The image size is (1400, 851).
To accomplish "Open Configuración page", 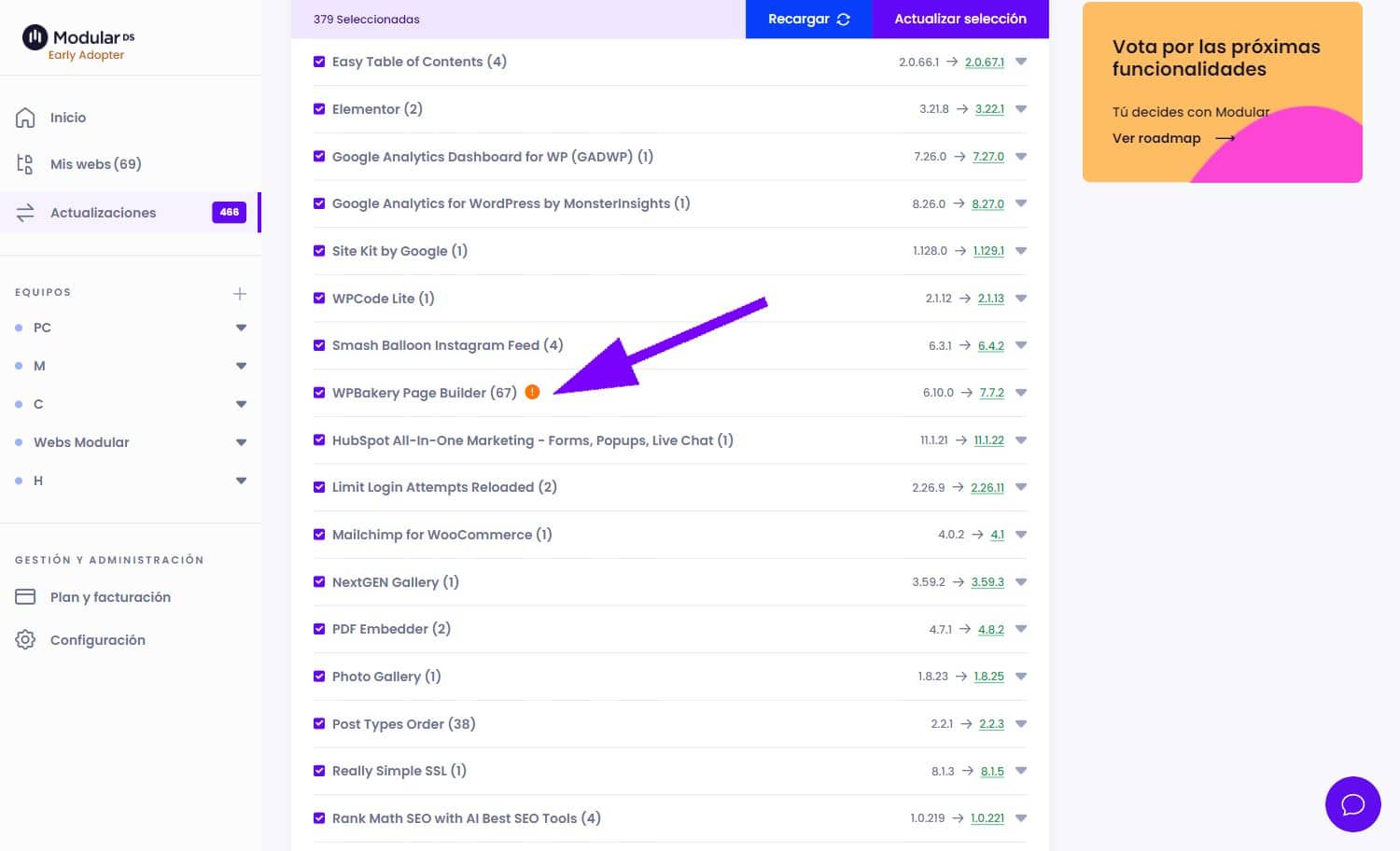I will click(x=98, y=640).
